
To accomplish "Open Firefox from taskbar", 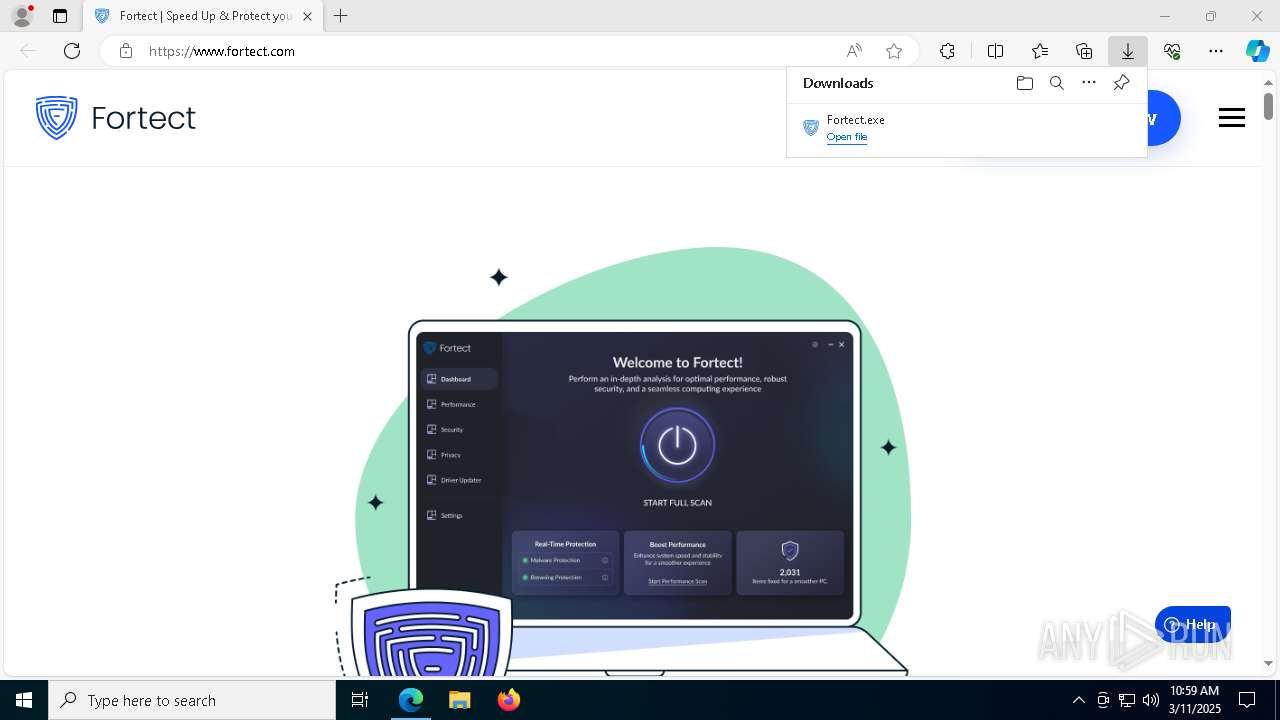I will 508,700.
